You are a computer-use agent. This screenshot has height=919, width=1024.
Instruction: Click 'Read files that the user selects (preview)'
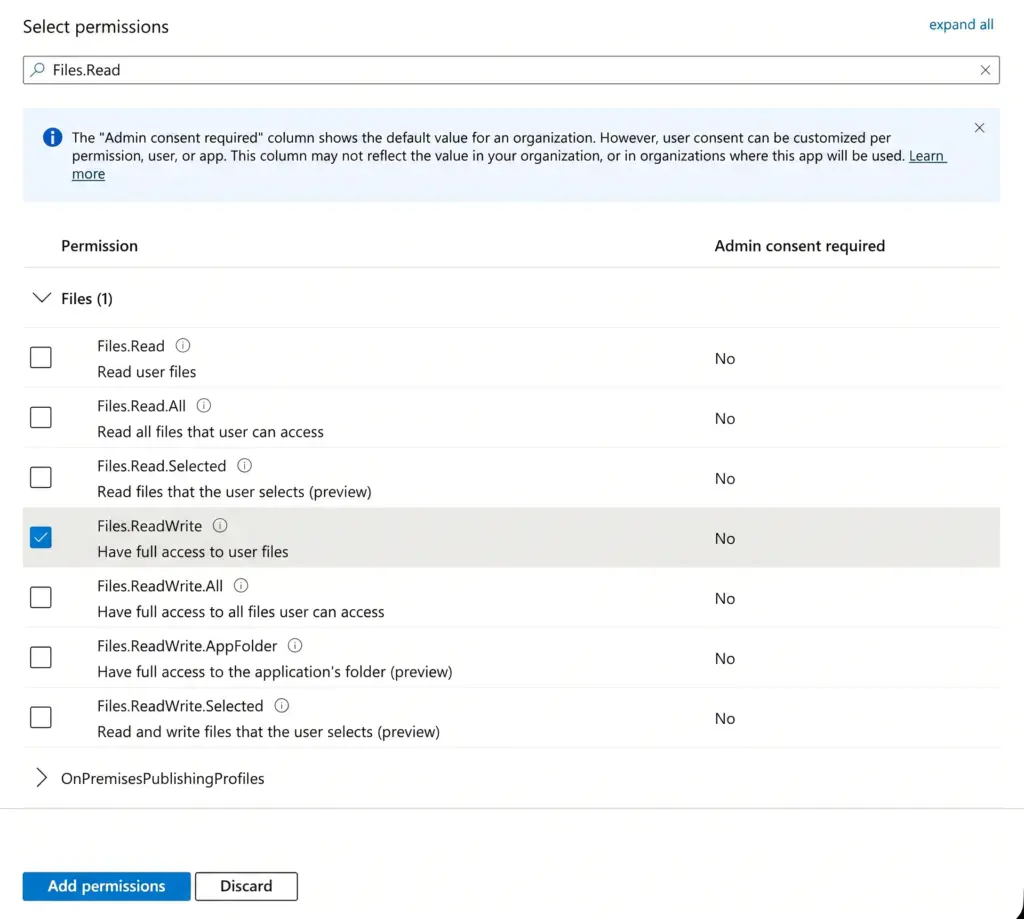point(234,492)
